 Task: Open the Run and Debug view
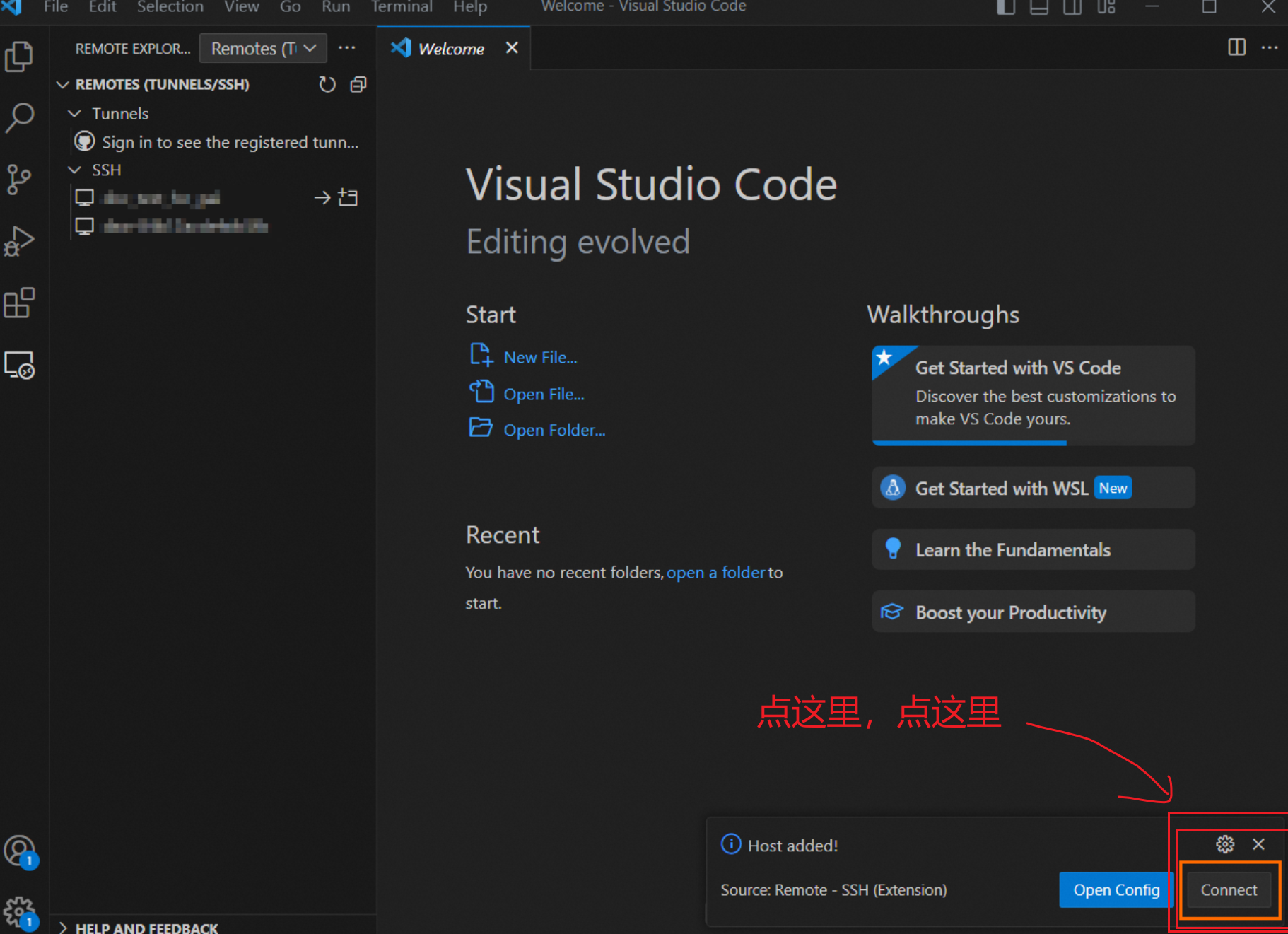click(x=19, y=241)
